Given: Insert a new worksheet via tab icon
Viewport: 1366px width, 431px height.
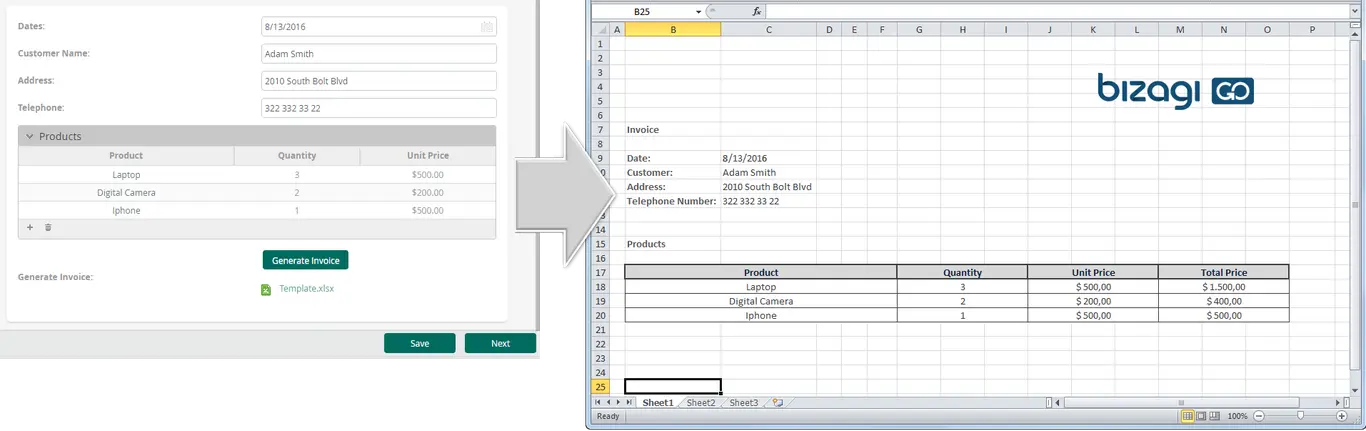Looking at the screenshot, I should click(x=777, y=403).
